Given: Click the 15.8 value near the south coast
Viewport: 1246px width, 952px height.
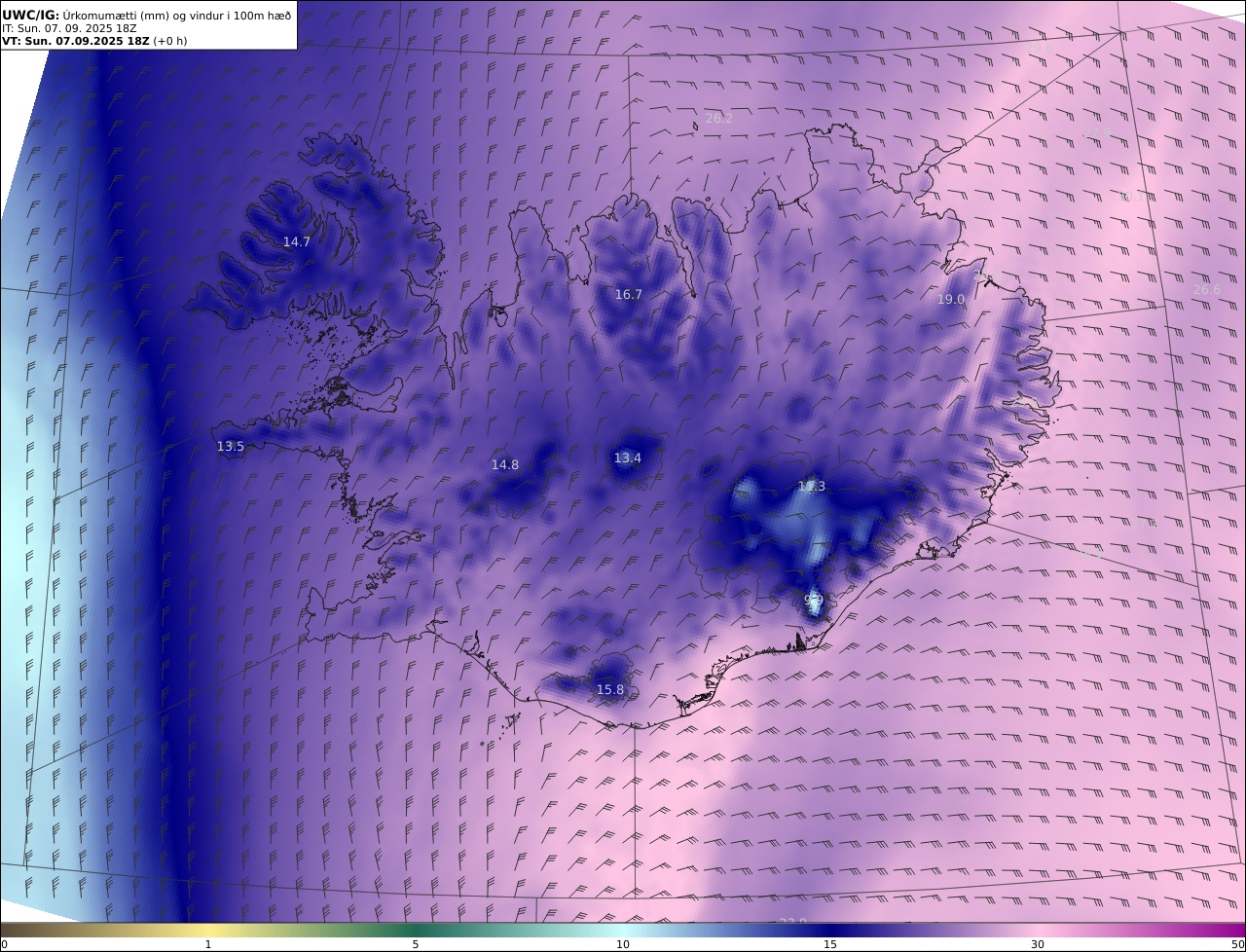Looking at the screenshot, I should pyautogui.click(x=609, y=689).
